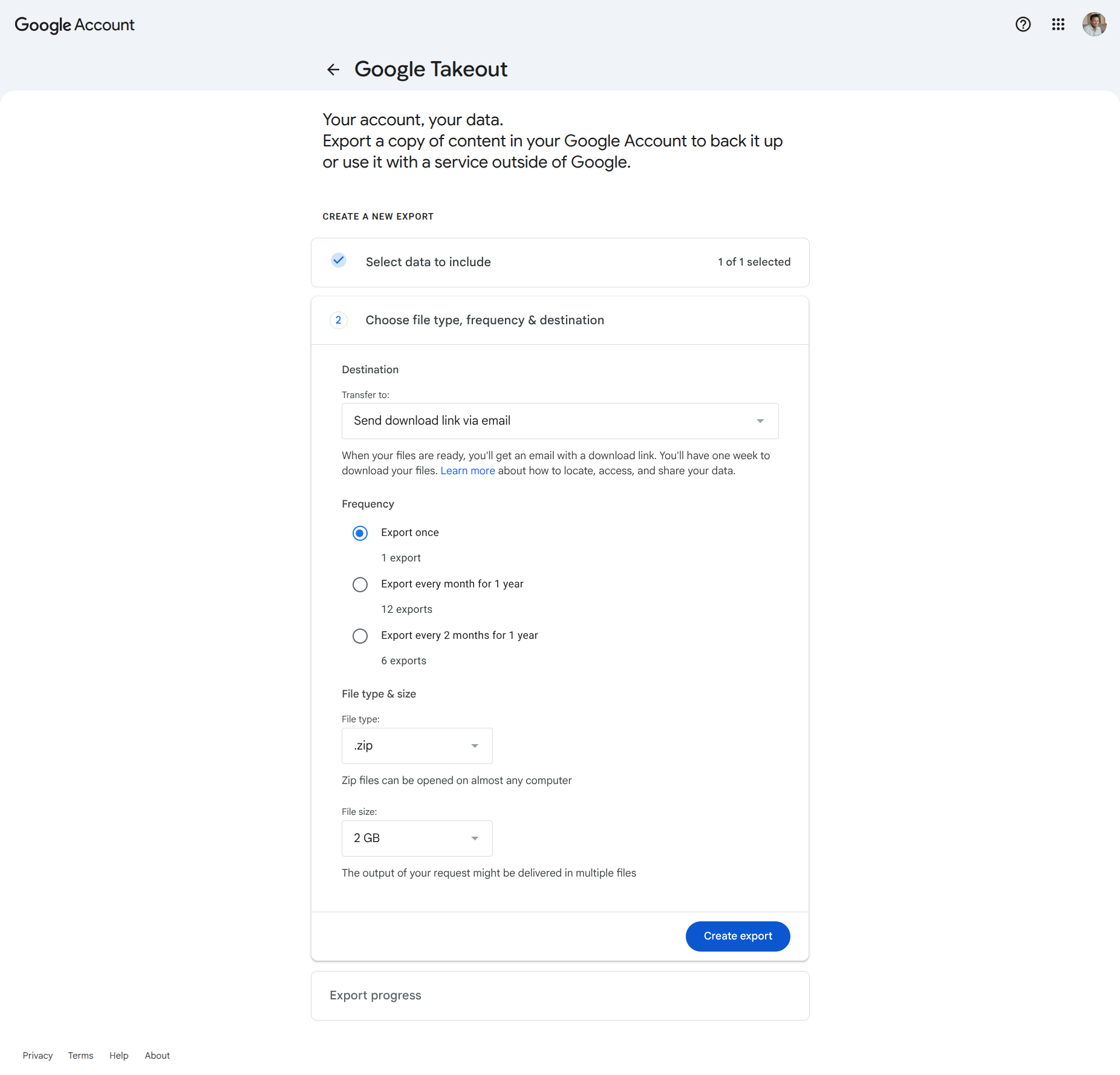The image size is (1120, 1075).
Task: Open the Google apps grid
Action: [1058, 24]
